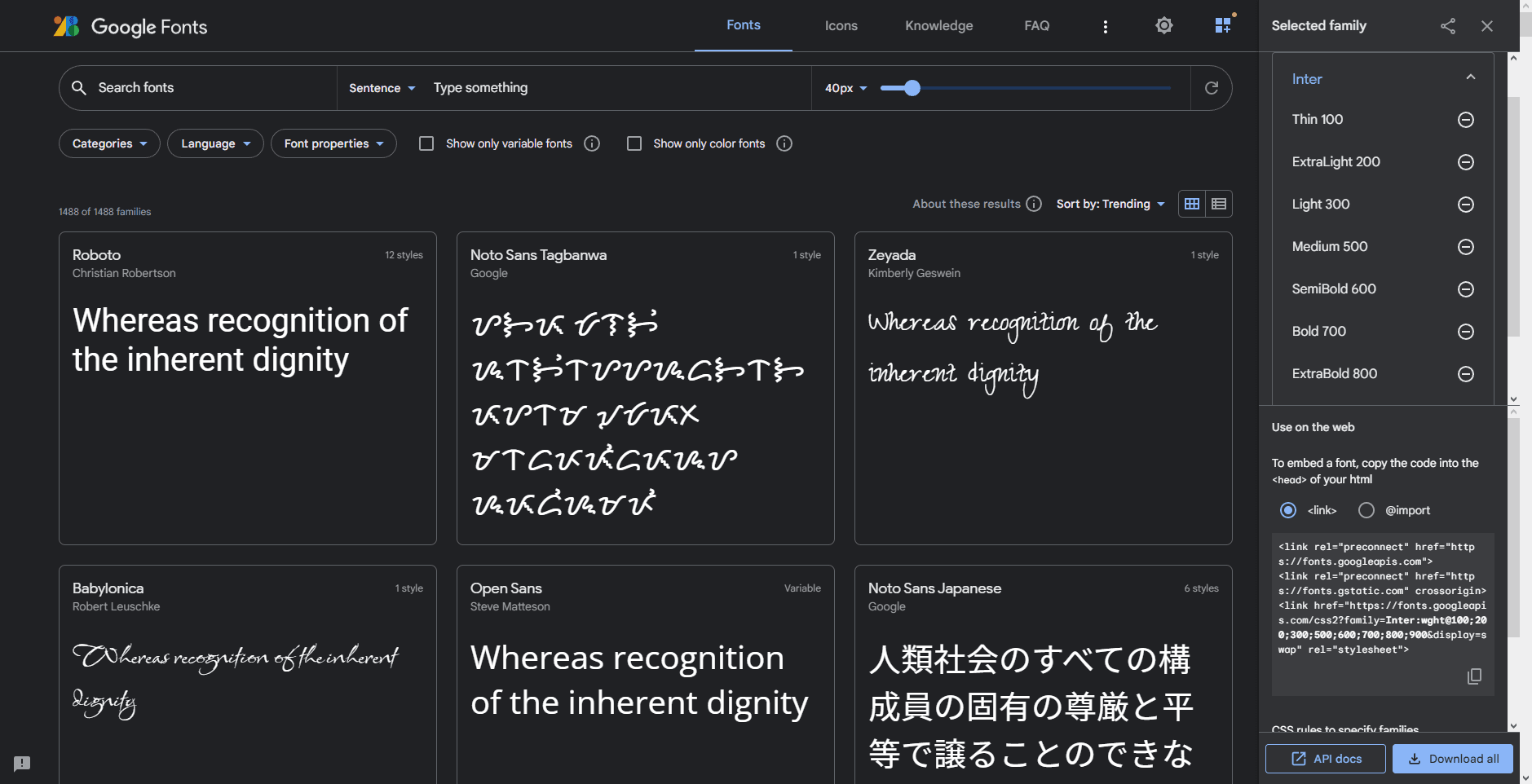Click the Search fonts field

point(212,87)
